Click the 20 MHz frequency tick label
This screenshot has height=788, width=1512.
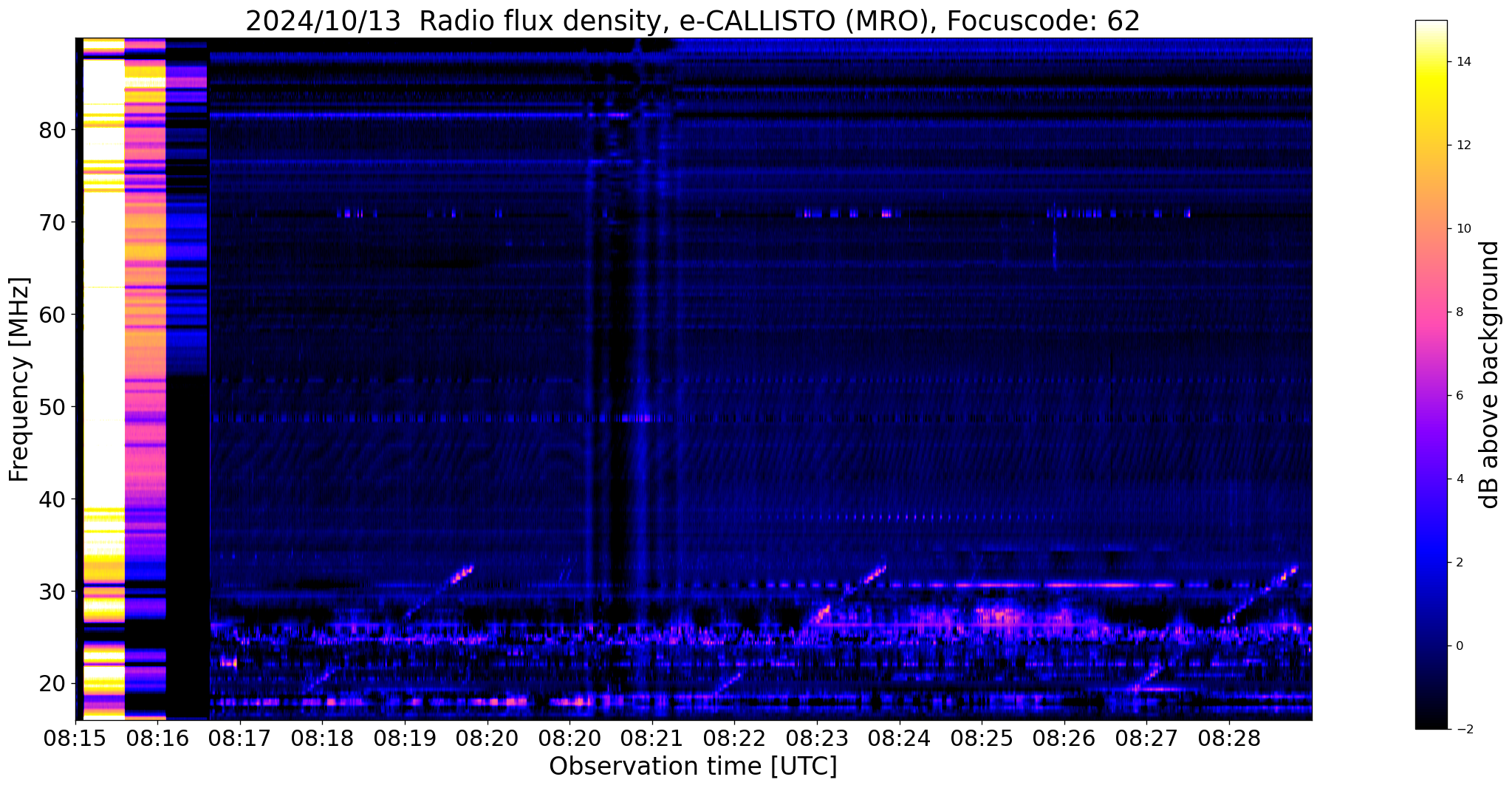coord(52,684)
